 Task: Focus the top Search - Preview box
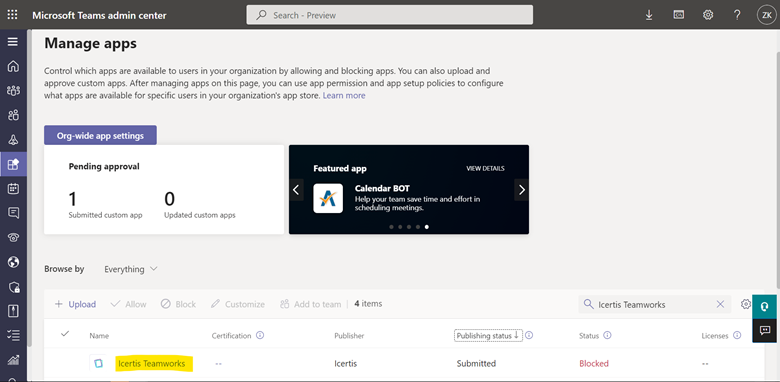[x=390, y=15]
